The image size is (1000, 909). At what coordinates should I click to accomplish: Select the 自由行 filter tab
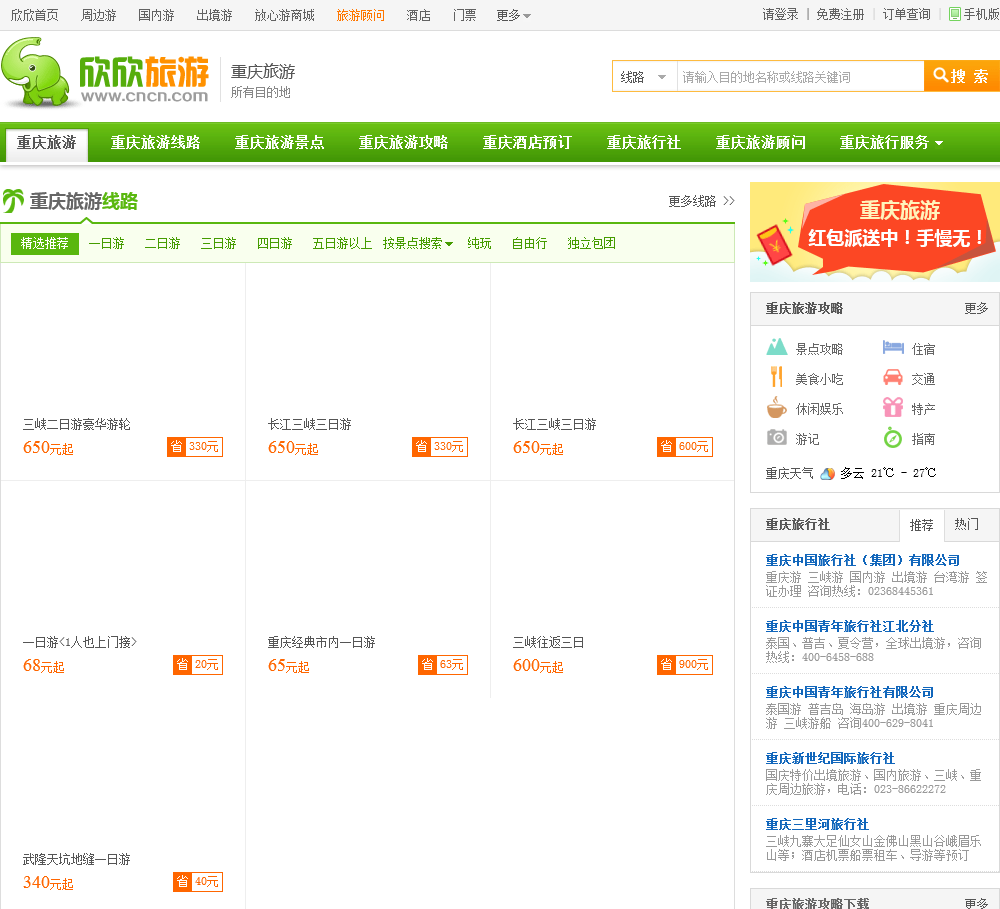(529, 244)
